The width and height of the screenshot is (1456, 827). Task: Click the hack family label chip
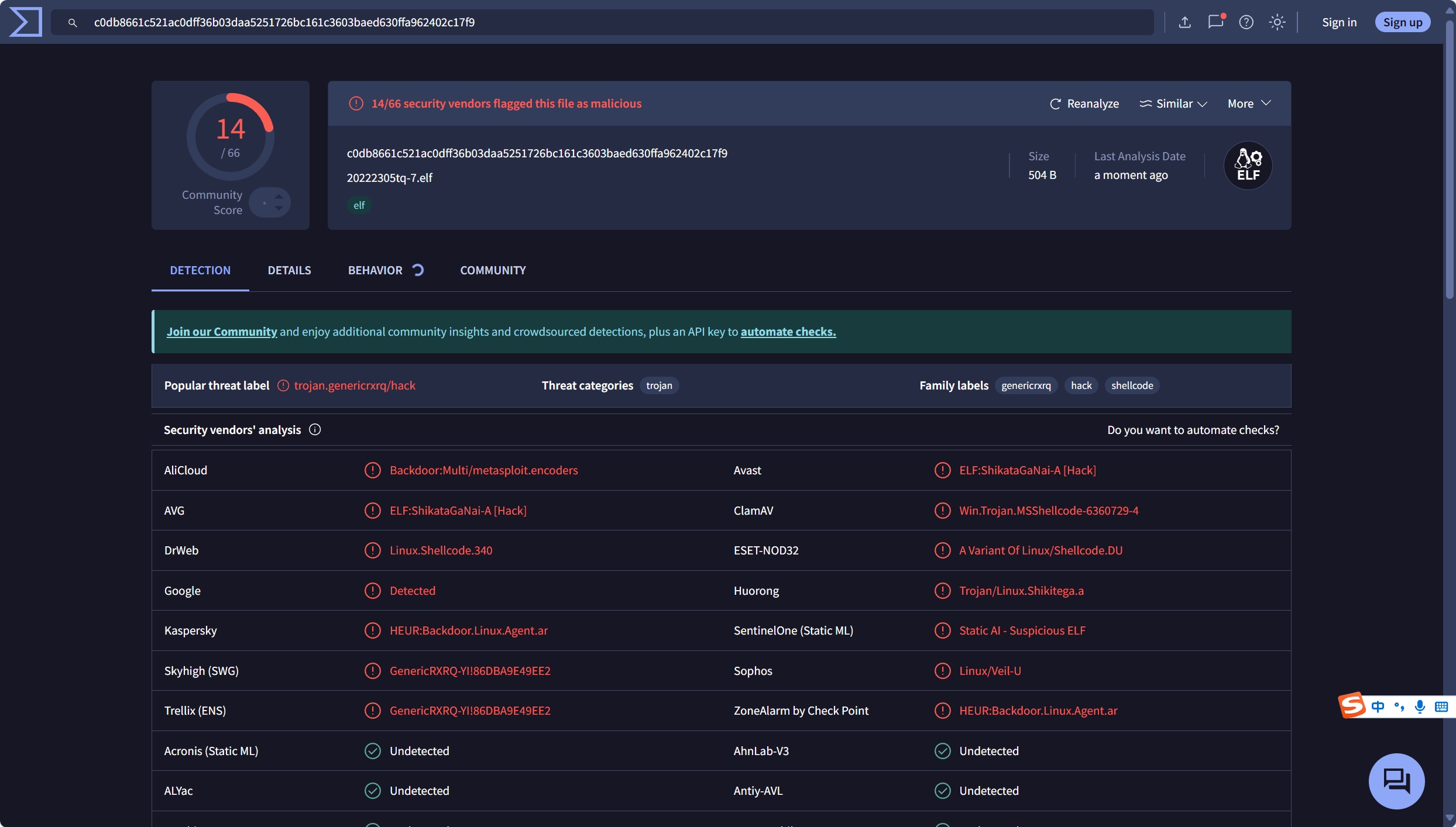1081,385
